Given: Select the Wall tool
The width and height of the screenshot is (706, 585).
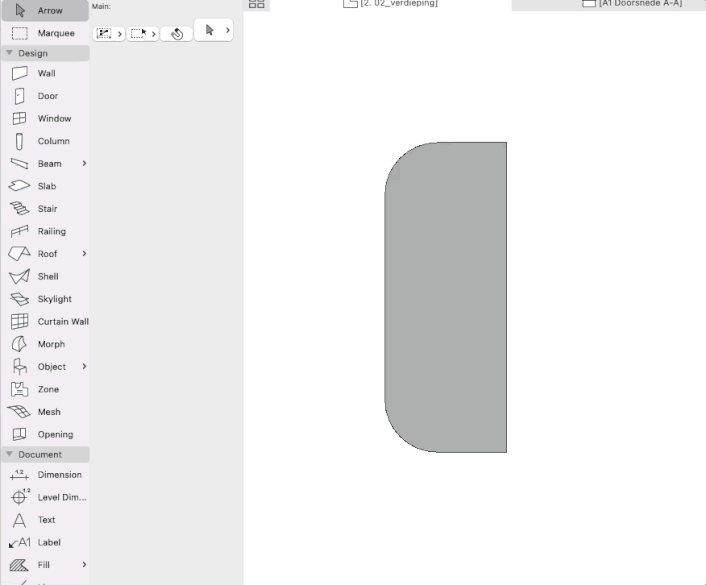Looking at the screenshot, I should click(45, 73).
